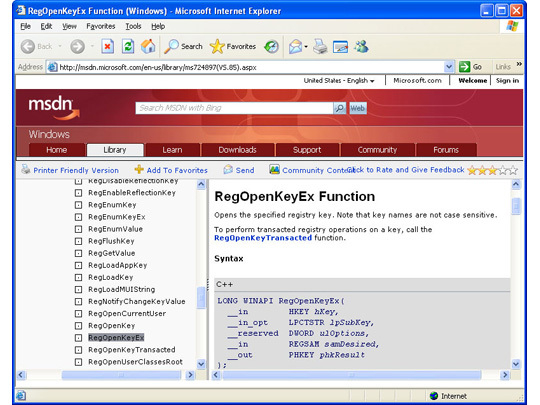
Task: Select RegOpenCurrentUser in the tree
Action: (127, 313)
